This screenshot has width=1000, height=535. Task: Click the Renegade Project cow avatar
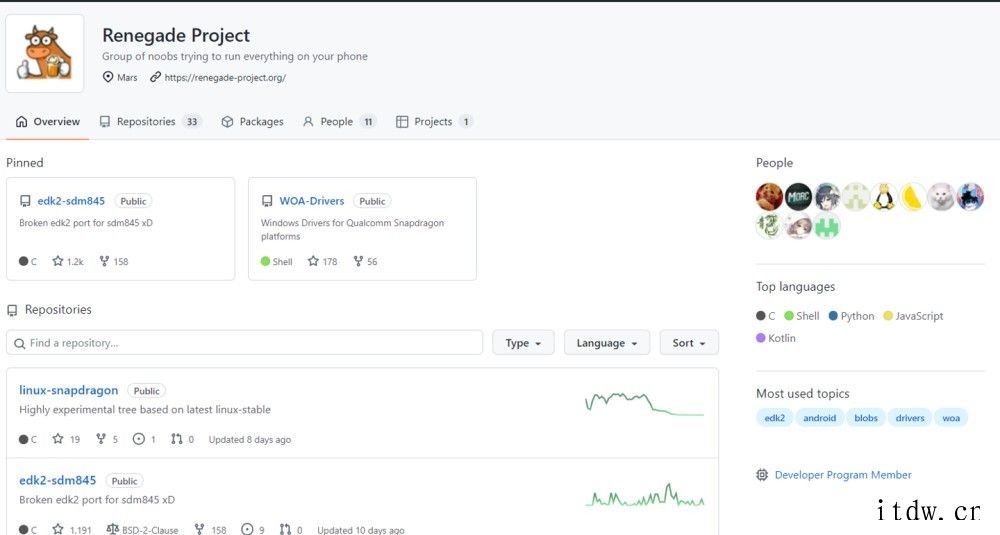click(x=45, y=54)
